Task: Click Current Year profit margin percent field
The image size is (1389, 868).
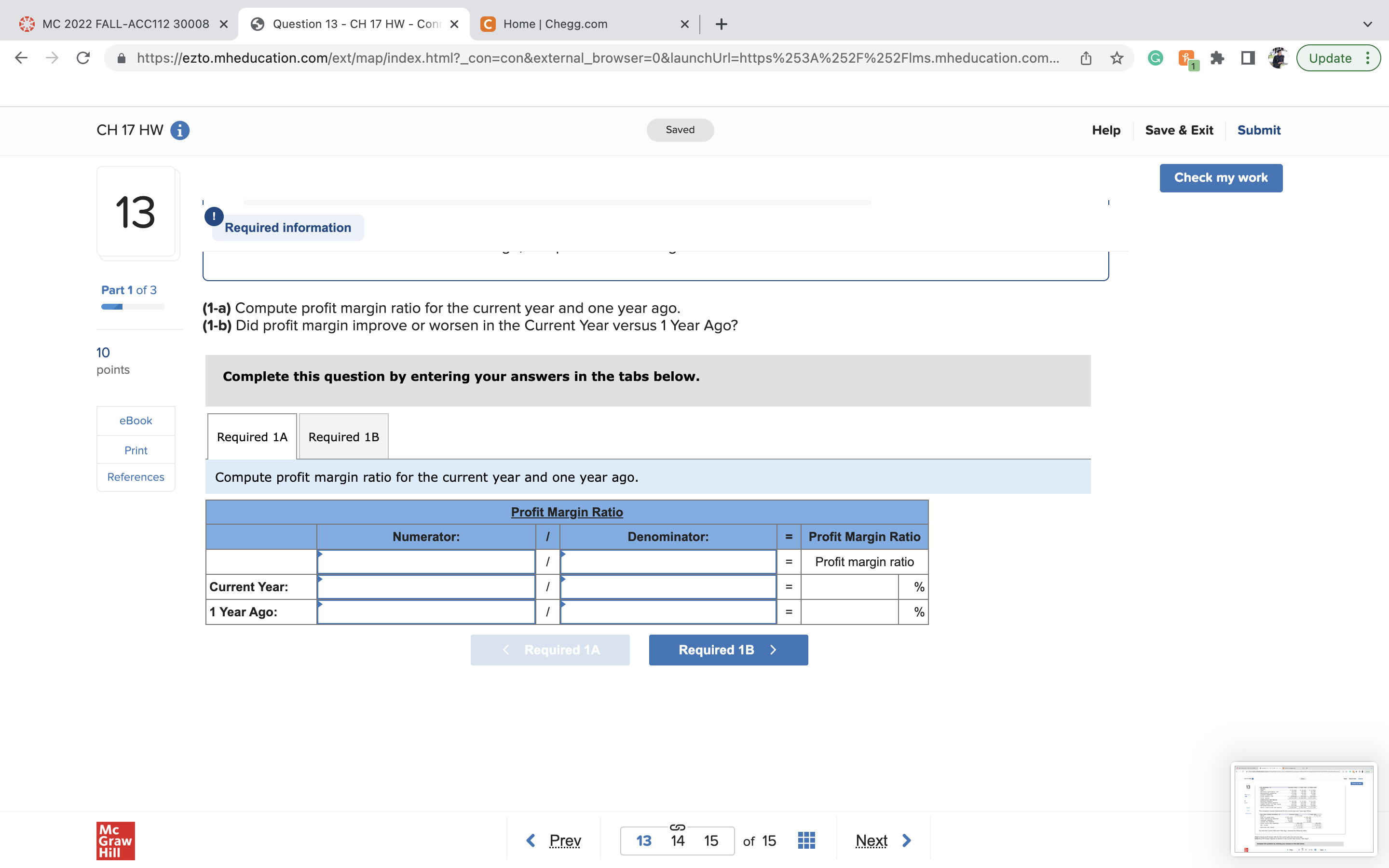Action: 849,587
